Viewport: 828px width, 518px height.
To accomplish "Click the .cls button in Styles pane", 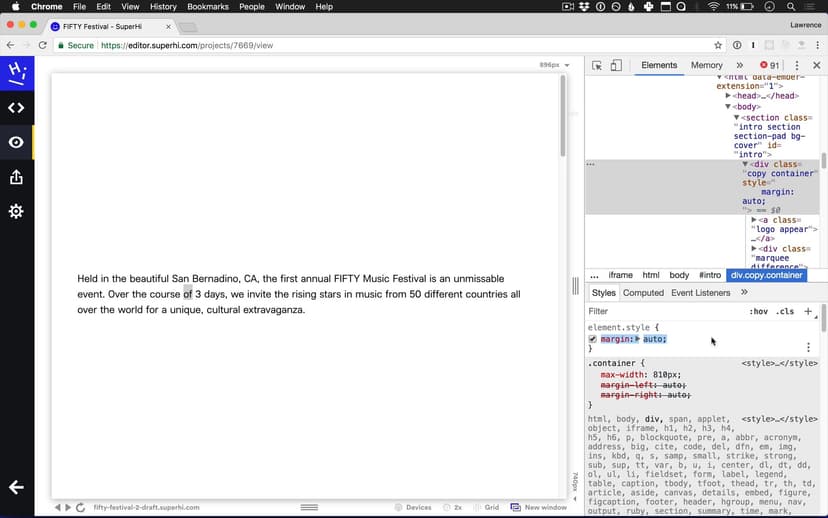I will click(785, 311).
